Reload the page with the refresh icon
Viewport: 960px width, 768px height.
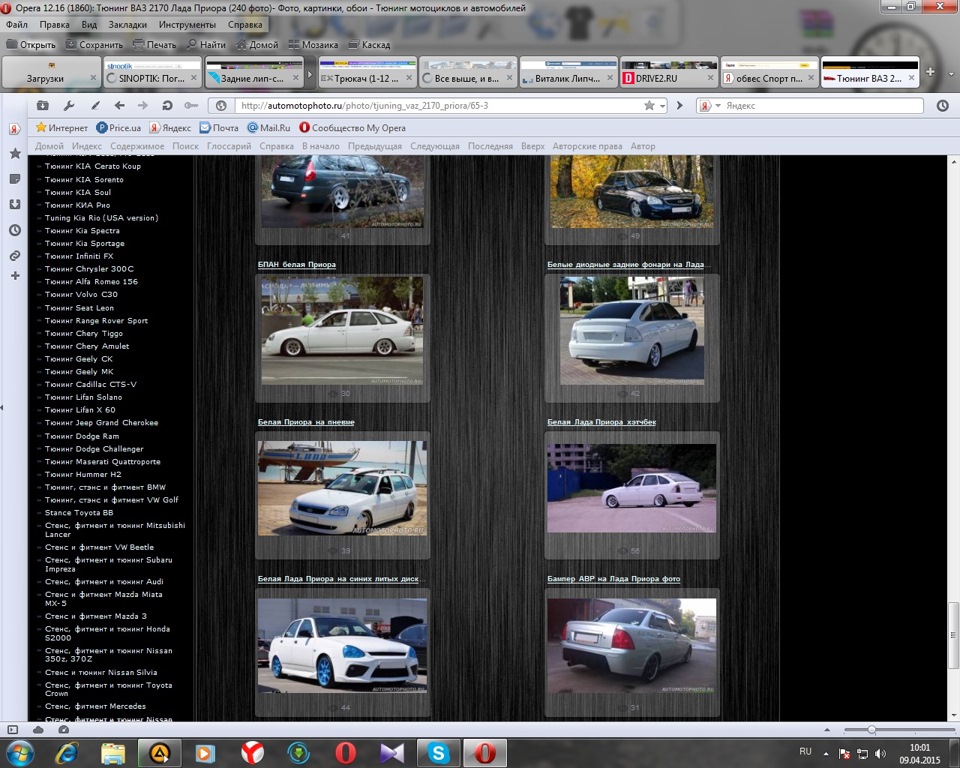pos(167,106)
